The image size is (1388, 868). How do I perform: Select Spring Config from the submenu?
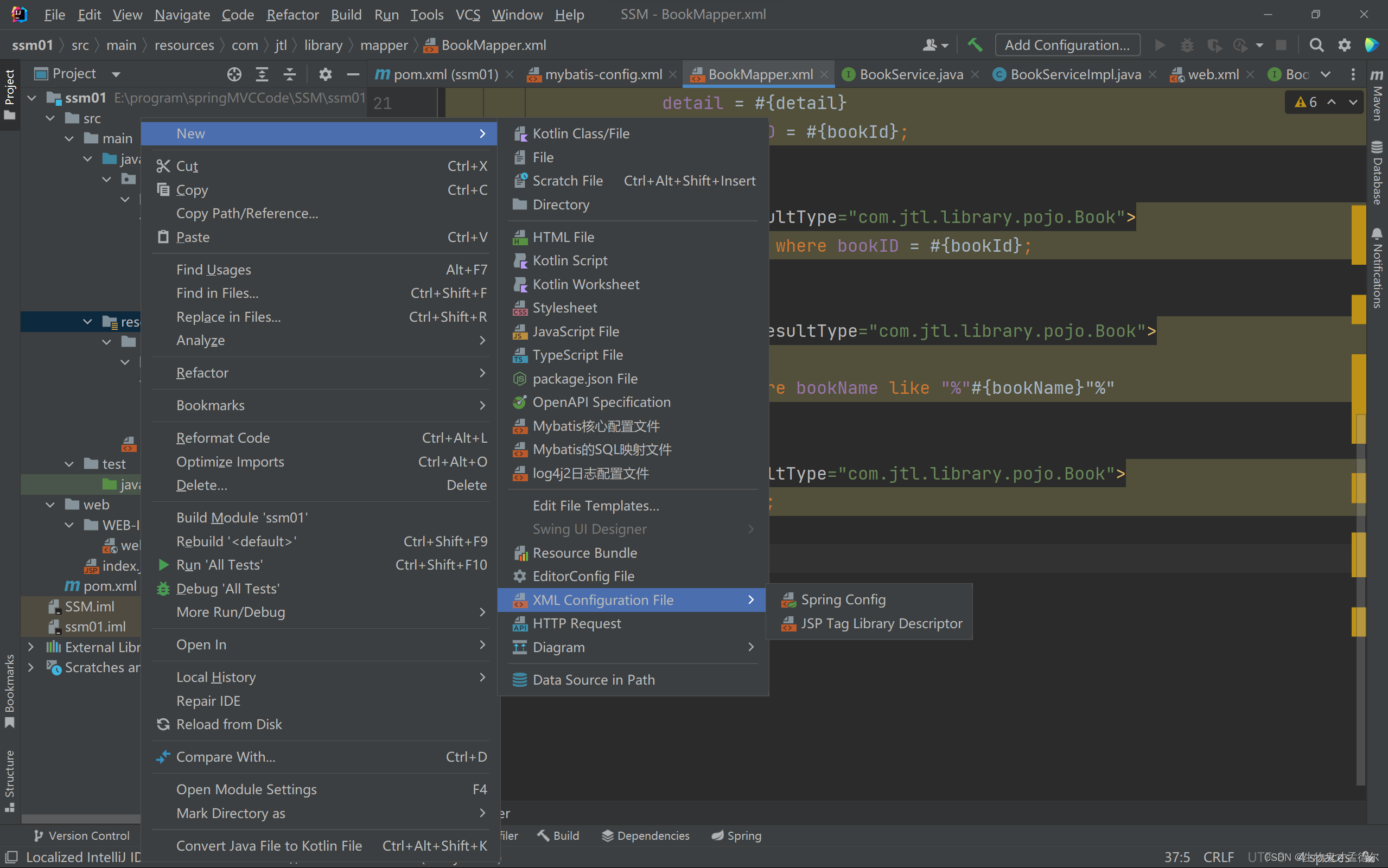[843, 599]
